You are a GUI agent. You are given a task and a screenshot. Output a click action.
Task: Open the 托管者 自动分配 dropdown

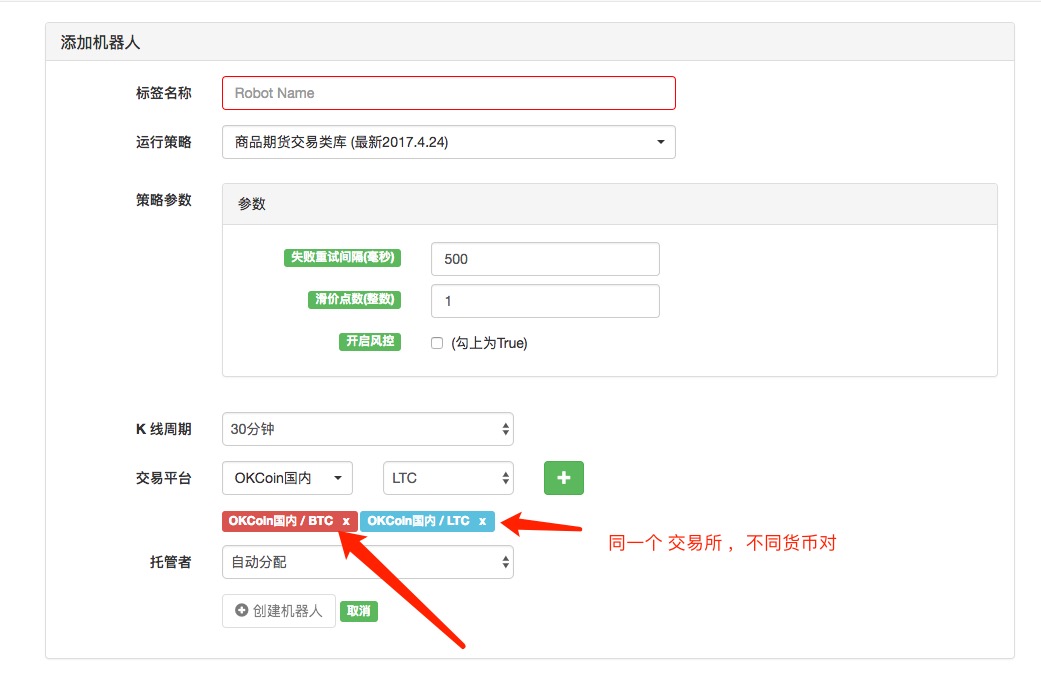pyautogui.click(x=368, y=562)
